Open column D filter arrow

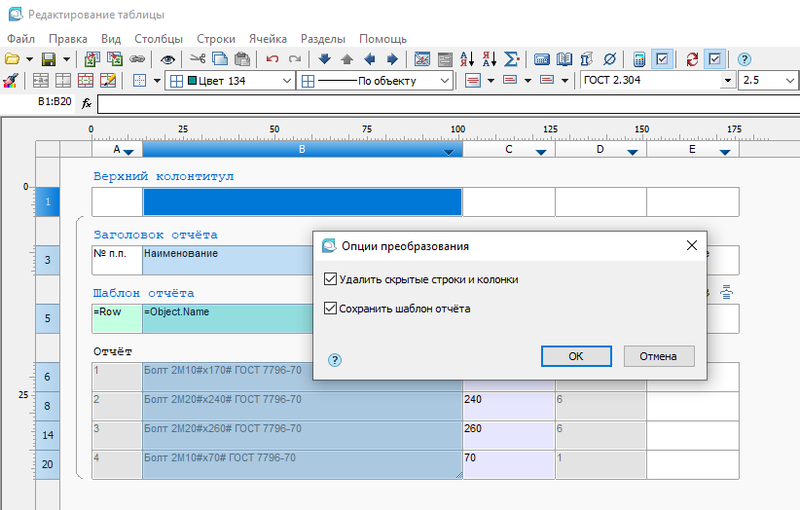point(632,152)
